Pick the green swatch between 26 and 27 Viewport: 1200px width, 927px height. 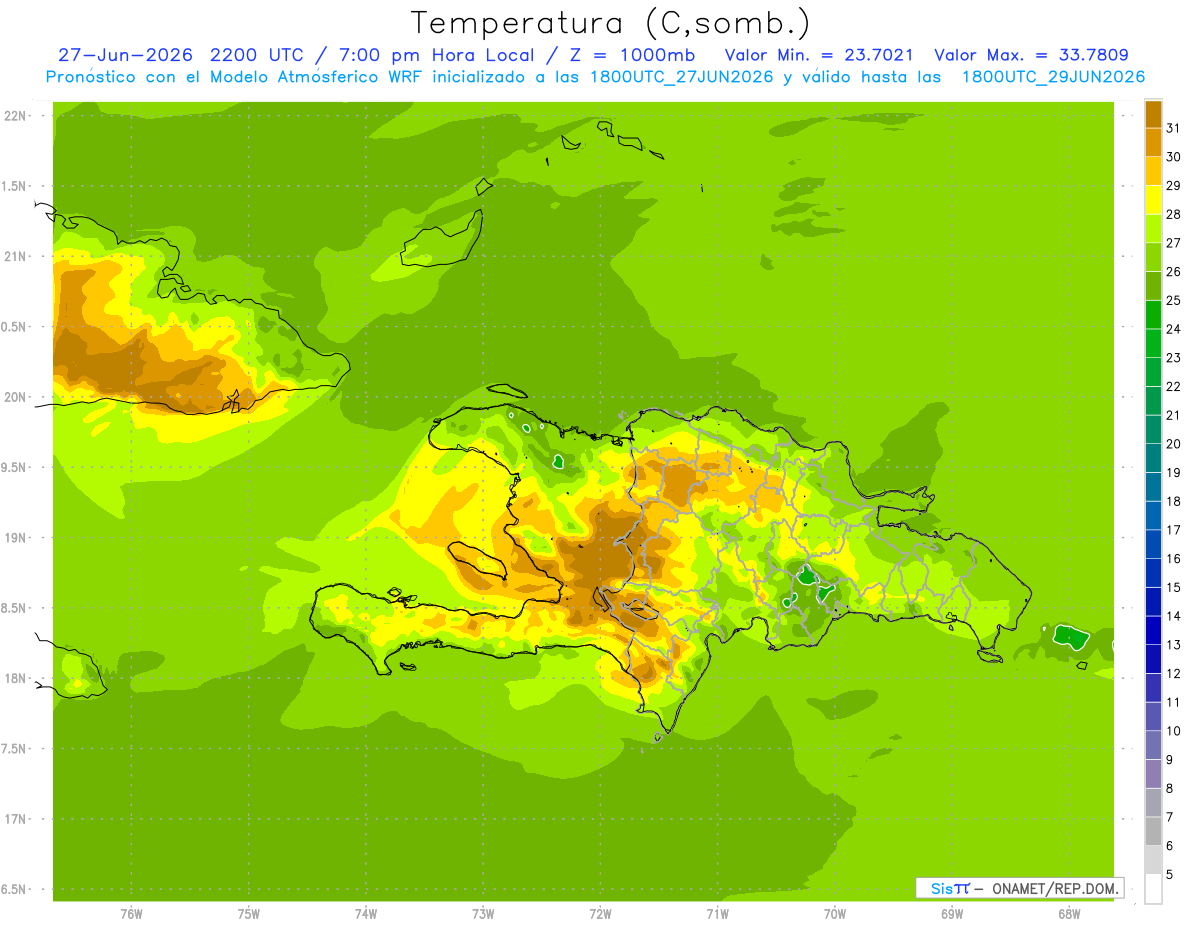(1153, 257)
